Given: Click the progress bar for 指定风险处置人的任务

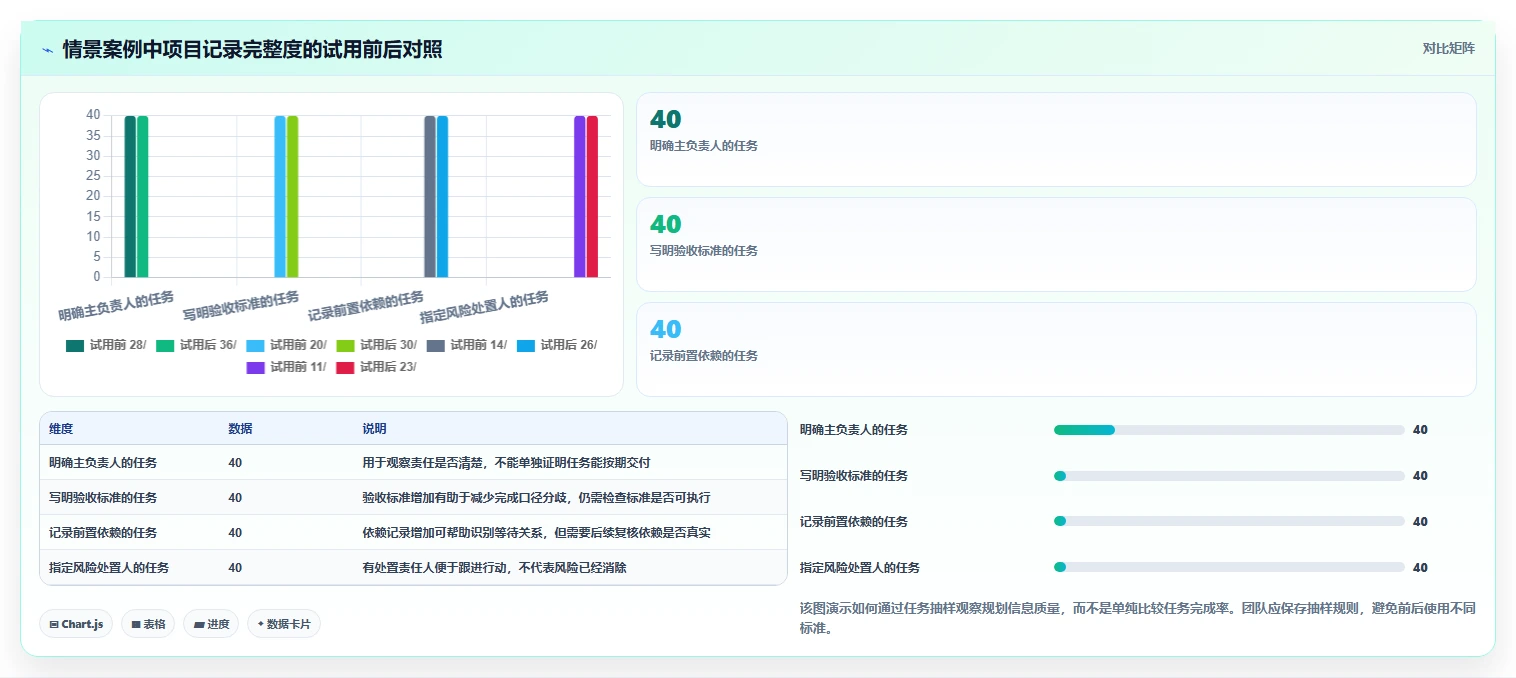Looking at the screenshot, I should (1229, 567).
